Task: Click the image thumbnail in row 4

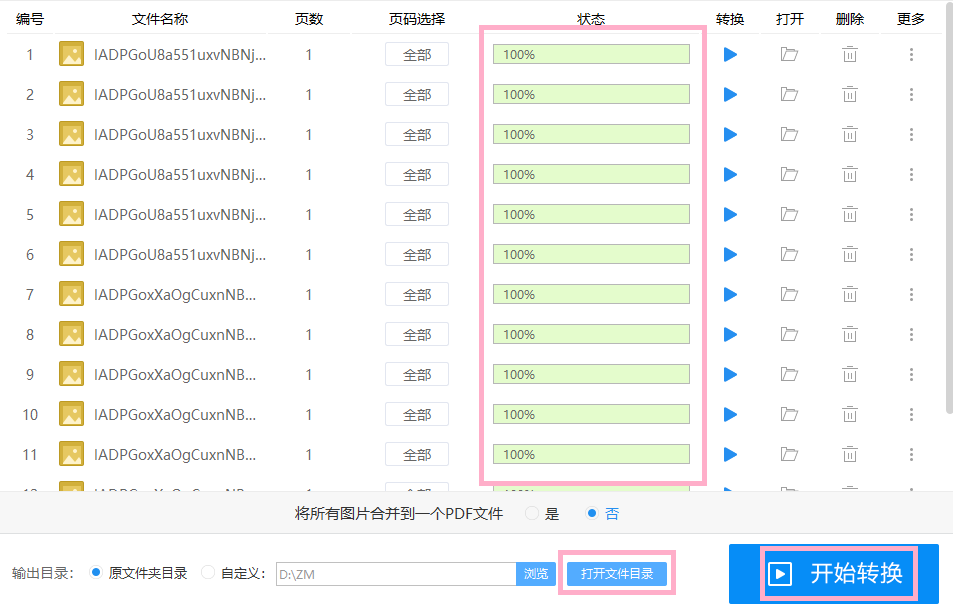Action: coord(71,173)
